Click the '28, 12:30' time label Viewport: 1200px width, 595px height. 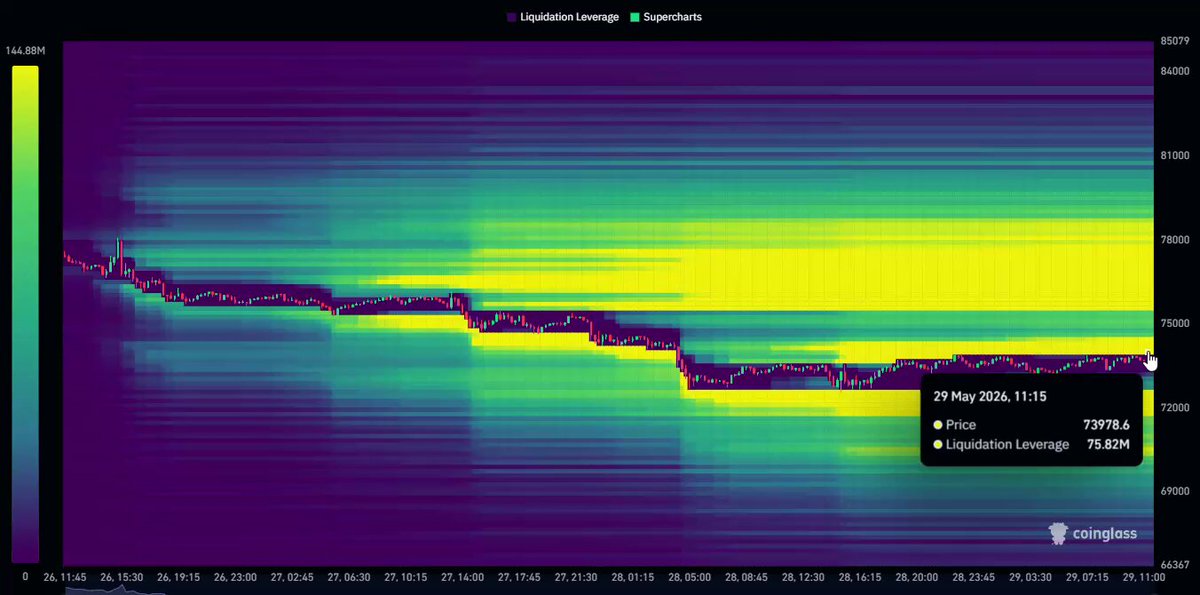pyautogui.click(x=805, y=577)
